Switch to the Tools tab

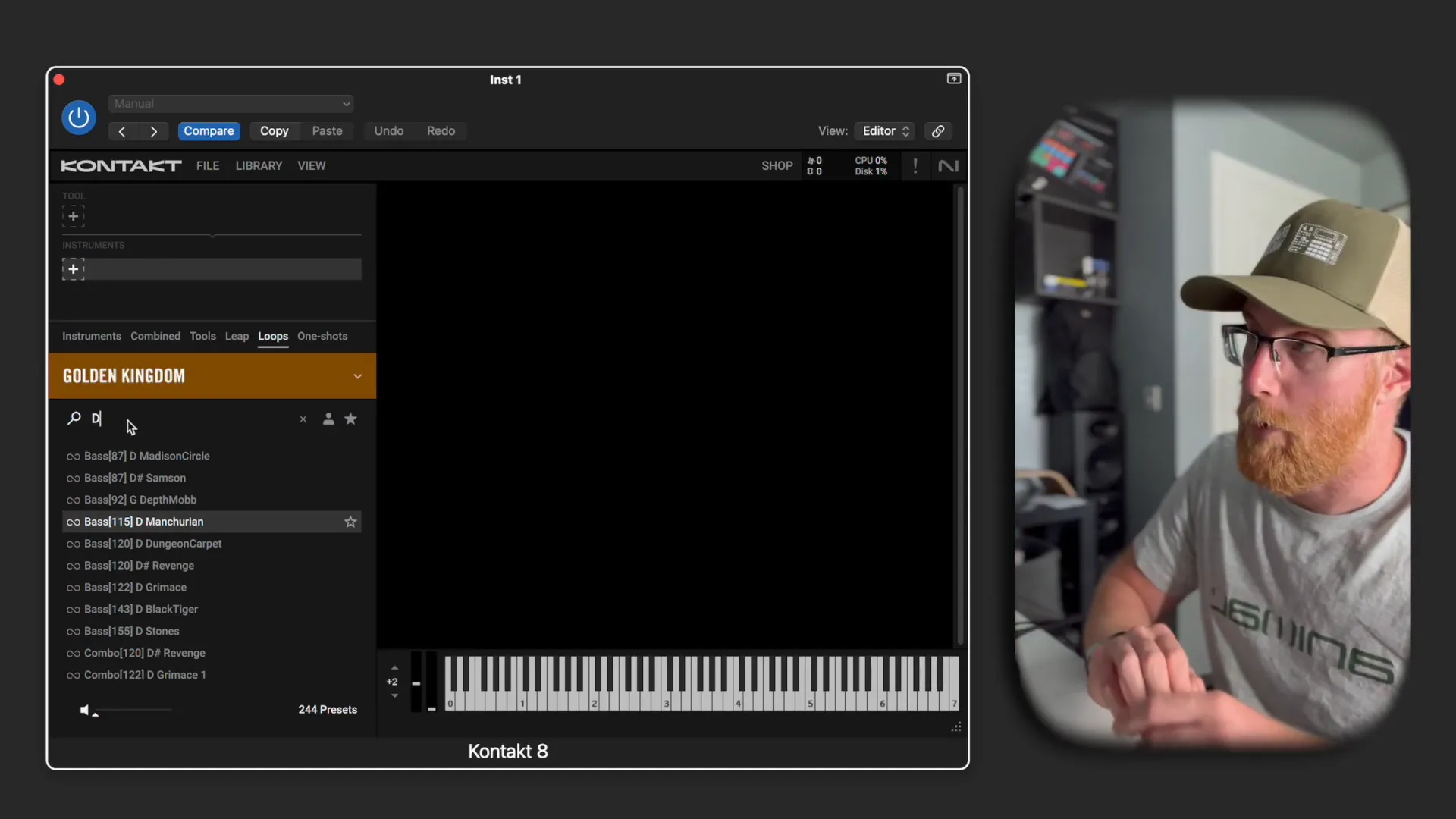pyautogui.click(x=202, y=337)
